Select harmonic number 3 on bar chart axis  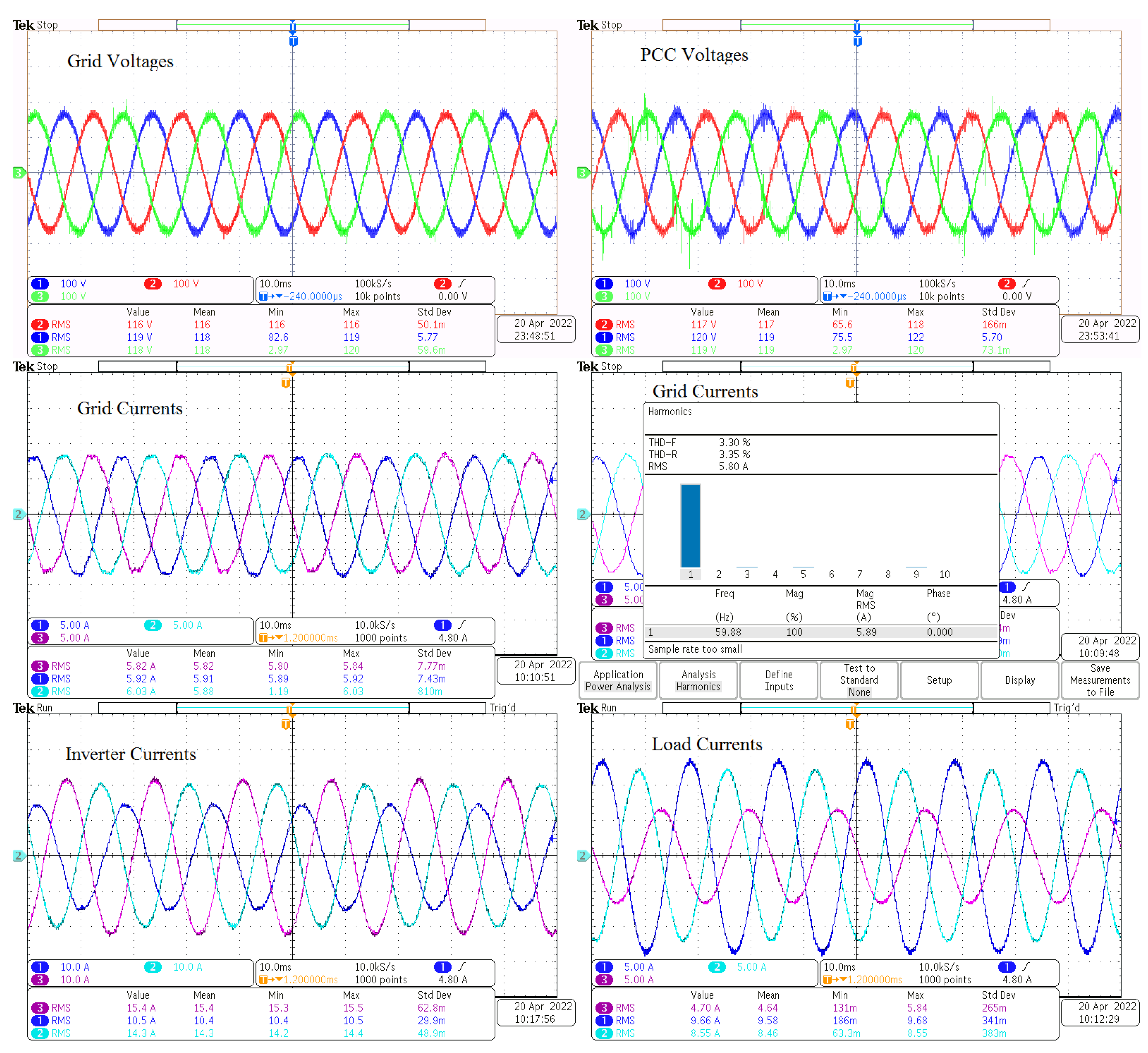747,574
